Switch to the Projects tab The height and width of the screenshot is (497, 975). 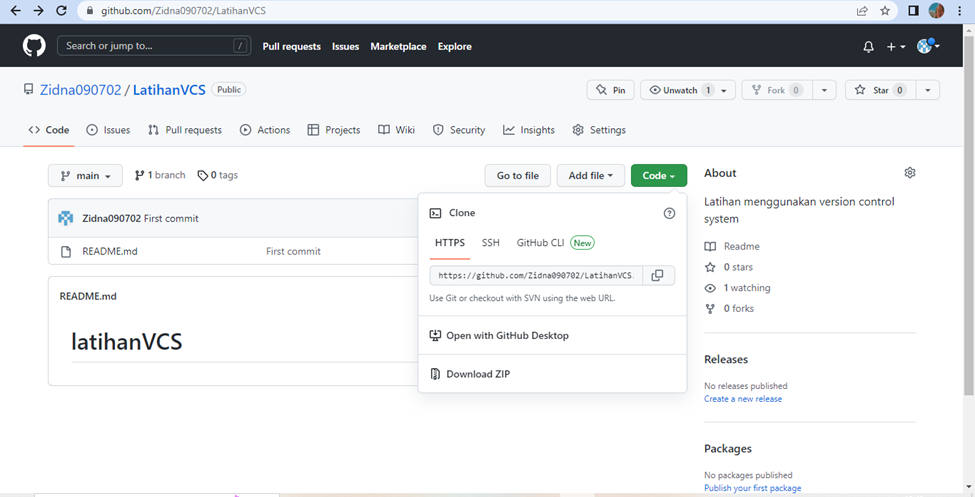tap(334, 130)
